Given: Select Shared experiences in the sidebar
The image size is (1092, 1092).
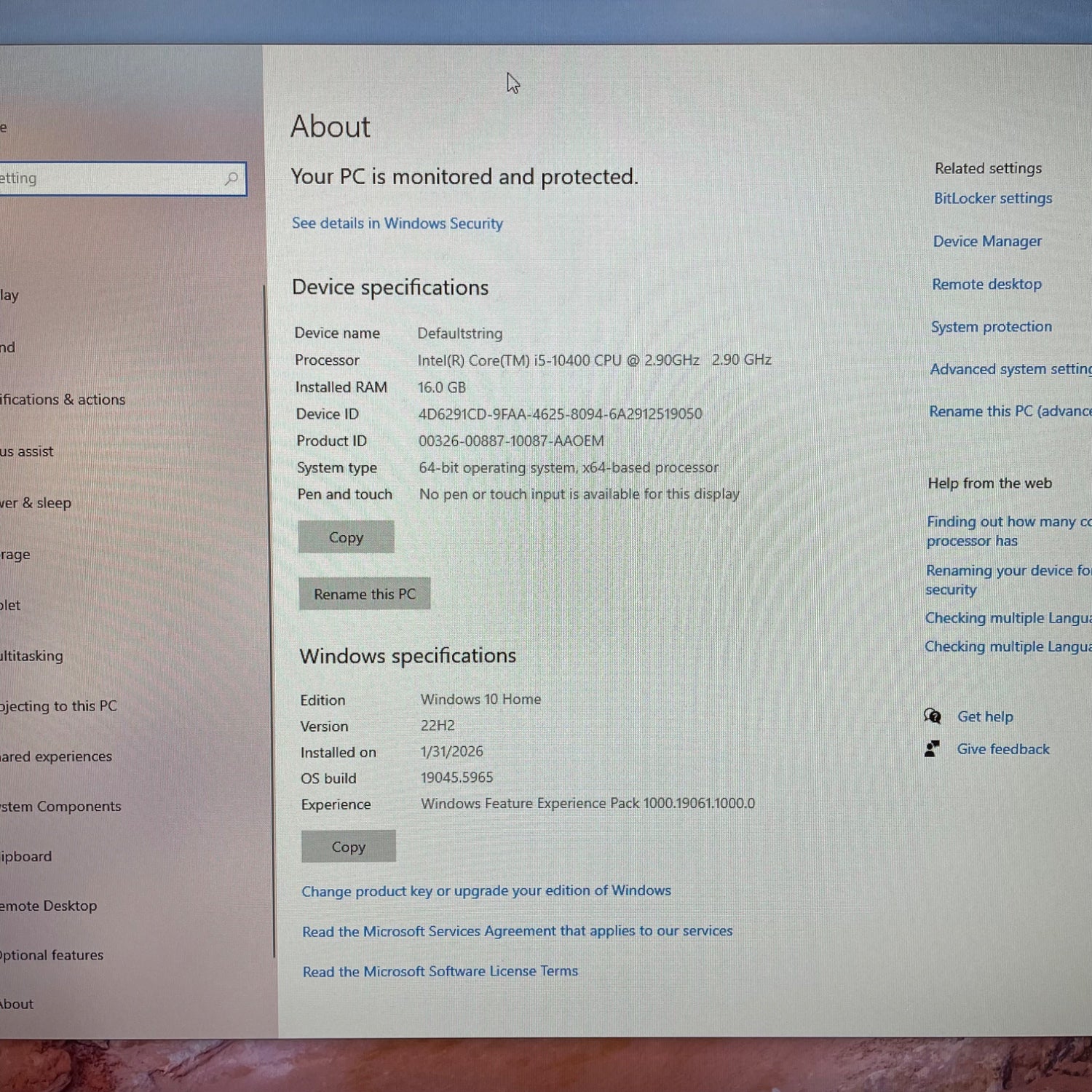Looking at the screenshot, I should click(x=56, y=756).
